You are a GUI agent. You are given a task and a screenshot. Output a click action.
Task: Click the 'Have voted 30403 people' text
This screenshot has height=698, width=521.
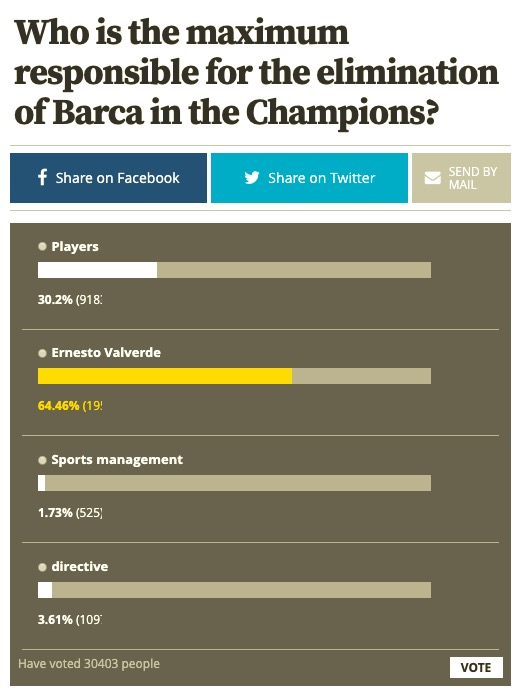[x=89, y=663]
